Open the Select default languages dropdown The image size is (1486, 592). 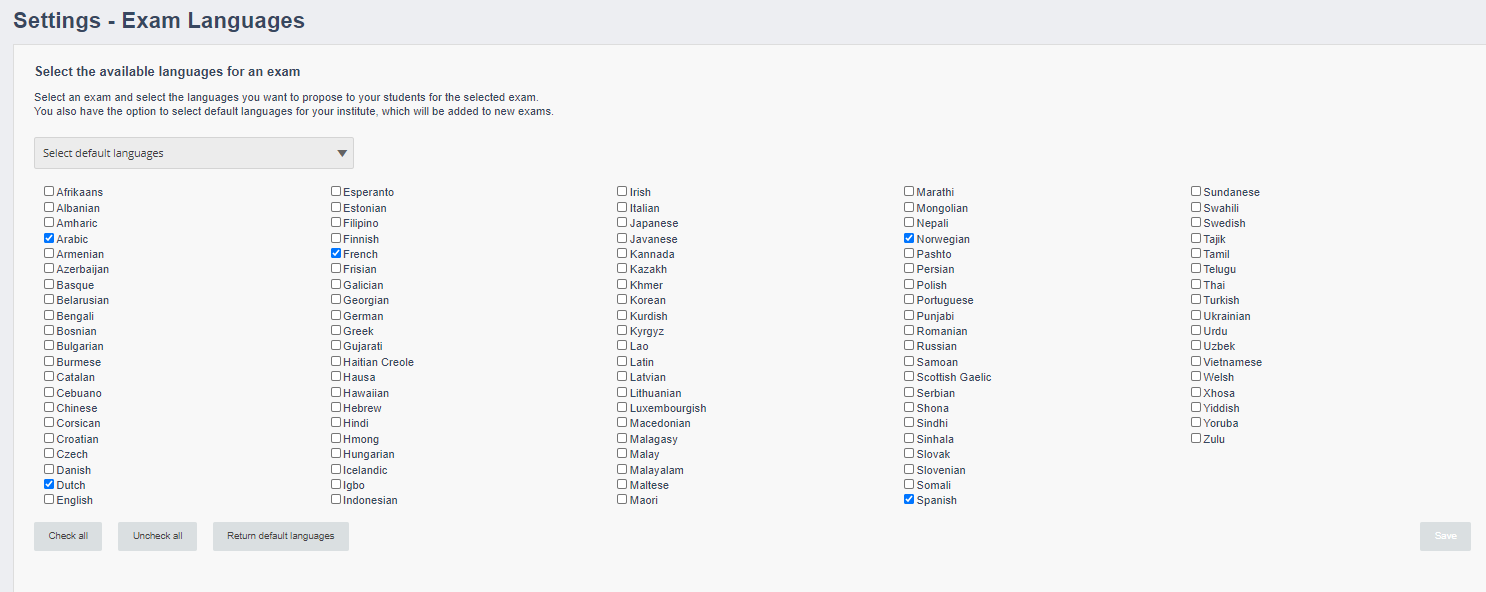[x=194, y=153]
